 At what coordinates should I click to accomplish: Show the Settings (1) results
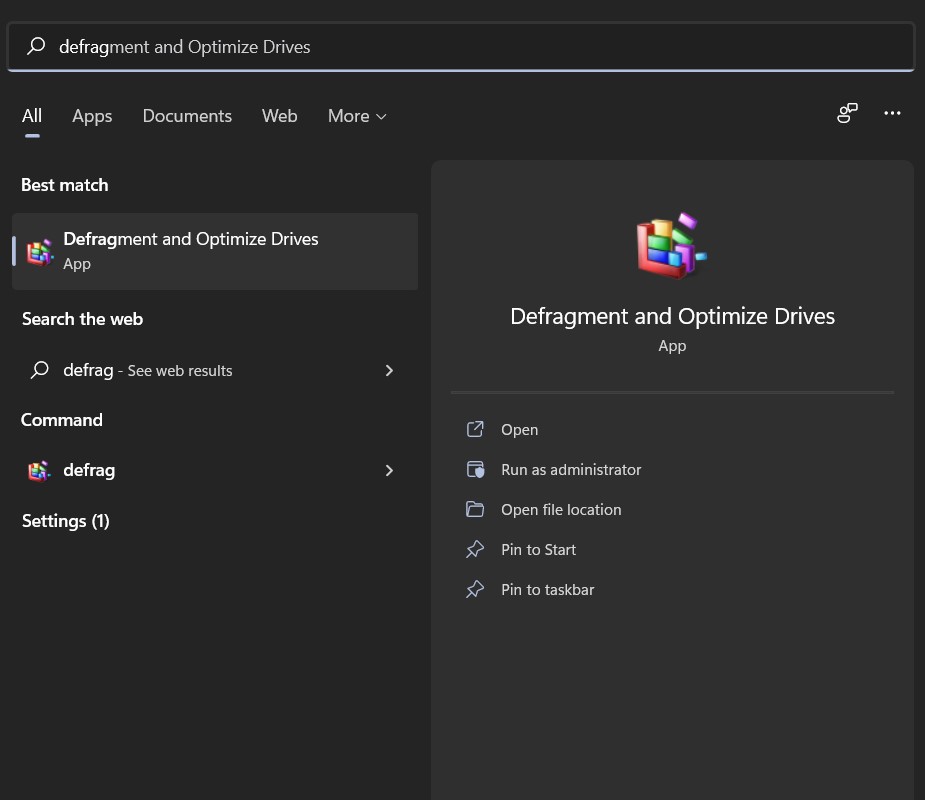coord(65,521)
